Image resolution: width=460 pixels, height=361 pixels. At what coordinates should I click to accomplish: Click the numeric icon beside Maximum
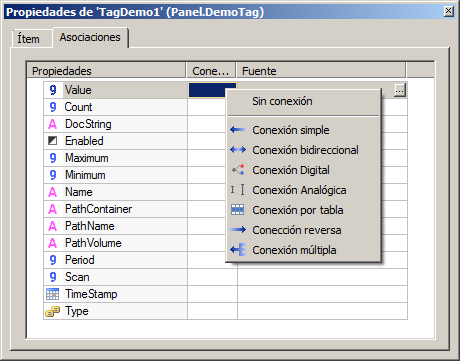(x=53, y=158)
